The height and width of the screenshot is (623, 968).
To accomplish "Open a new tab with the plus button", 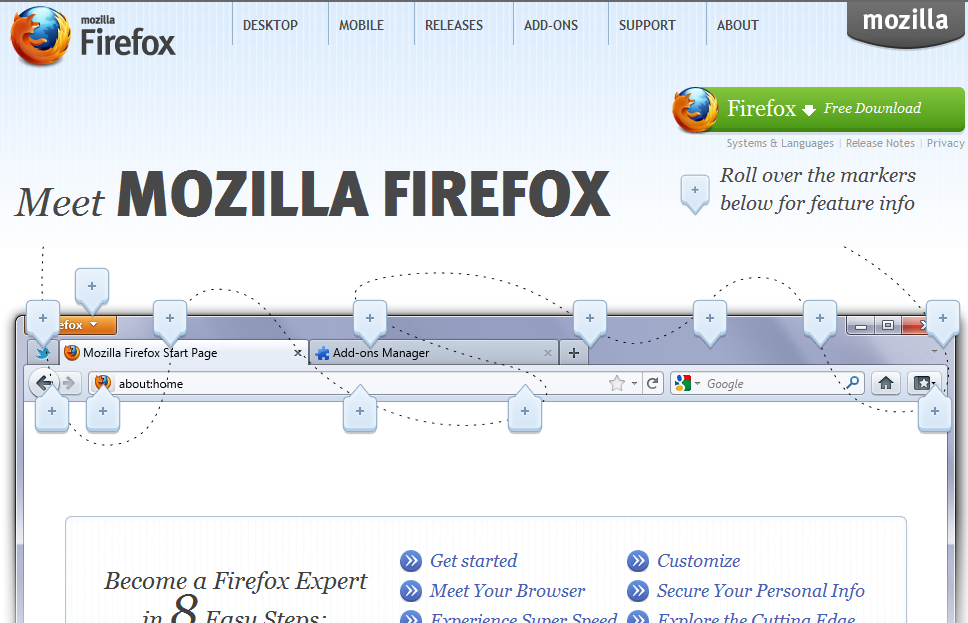I will click(x=574, y=353).
